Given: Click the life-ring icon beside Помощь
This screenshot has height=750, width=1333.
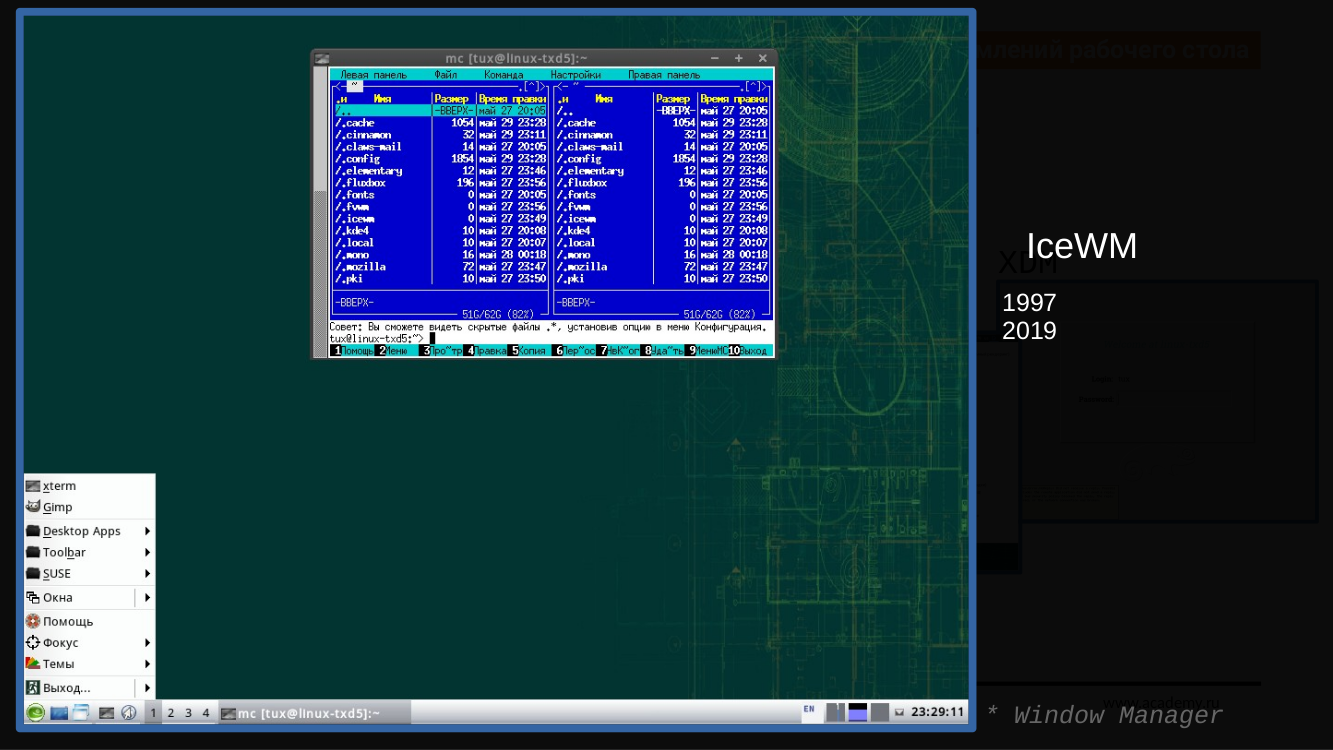Looking at the screenshot, I should 33,621.
